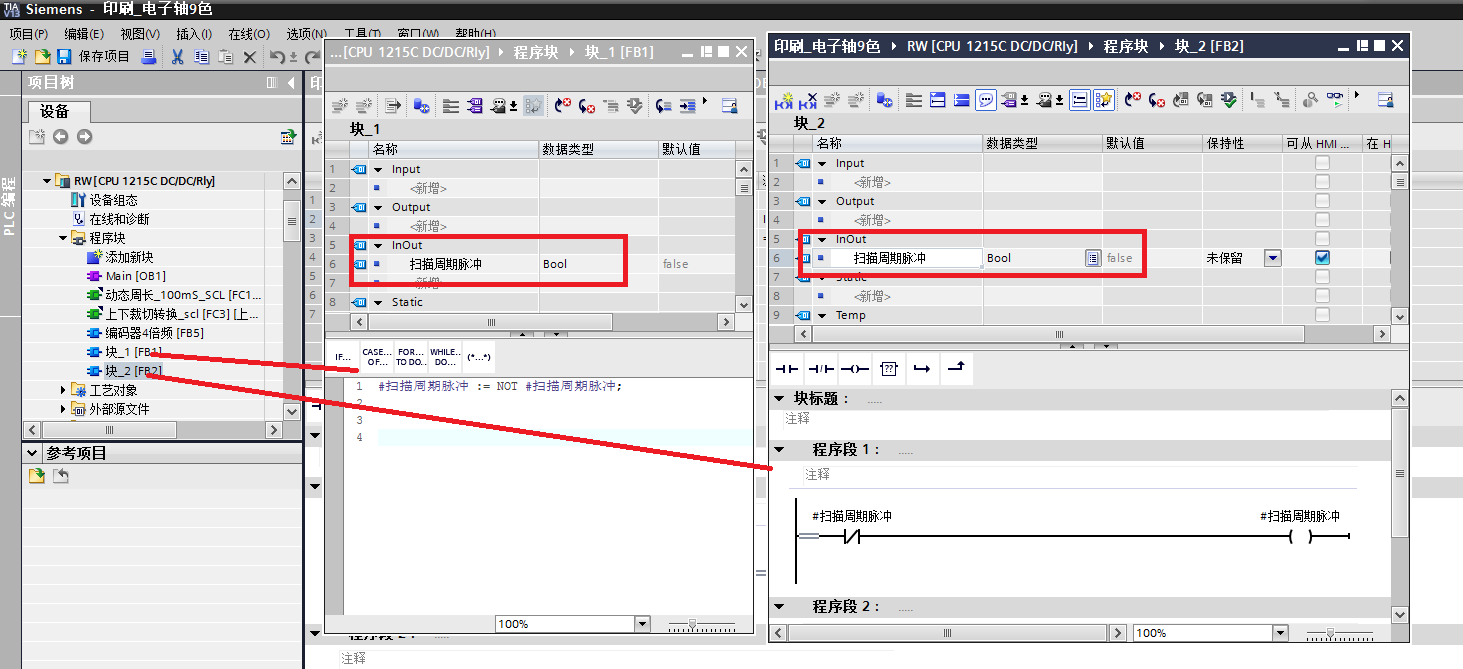Click the monitoring glasses icon in 块_2 toolbar
The width and height of the screenshot is (1463, 669).
pos(1334,100)
